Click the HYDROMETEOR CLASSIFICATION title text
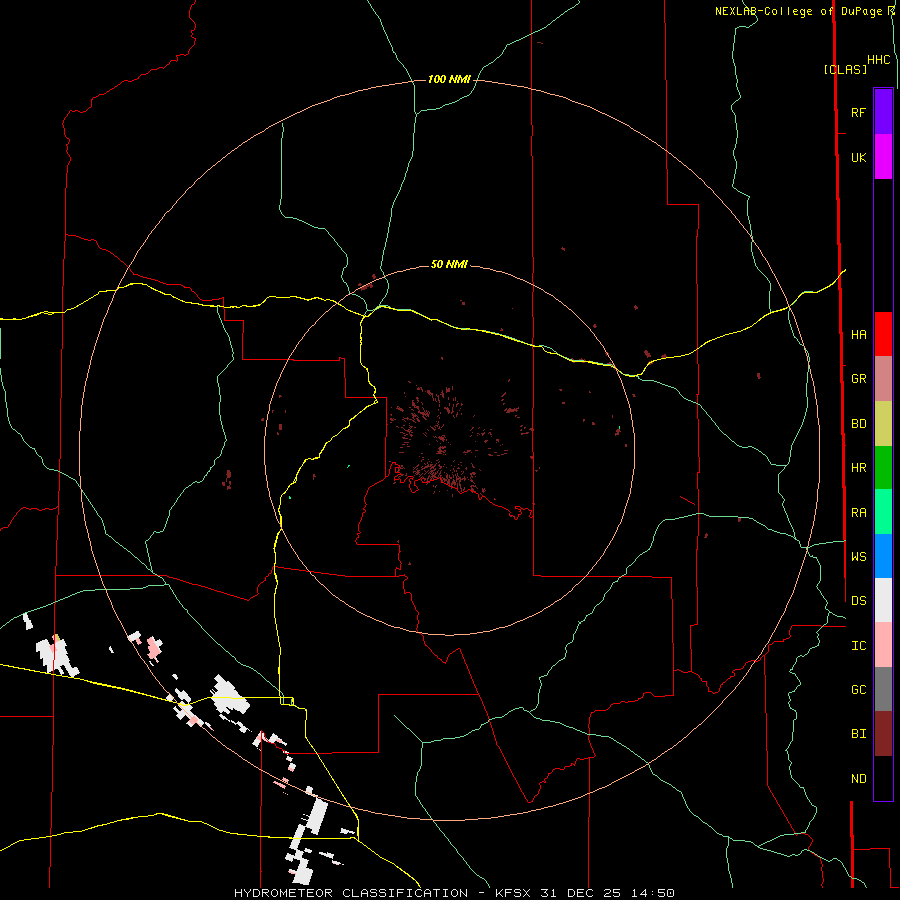 (351, 893)
